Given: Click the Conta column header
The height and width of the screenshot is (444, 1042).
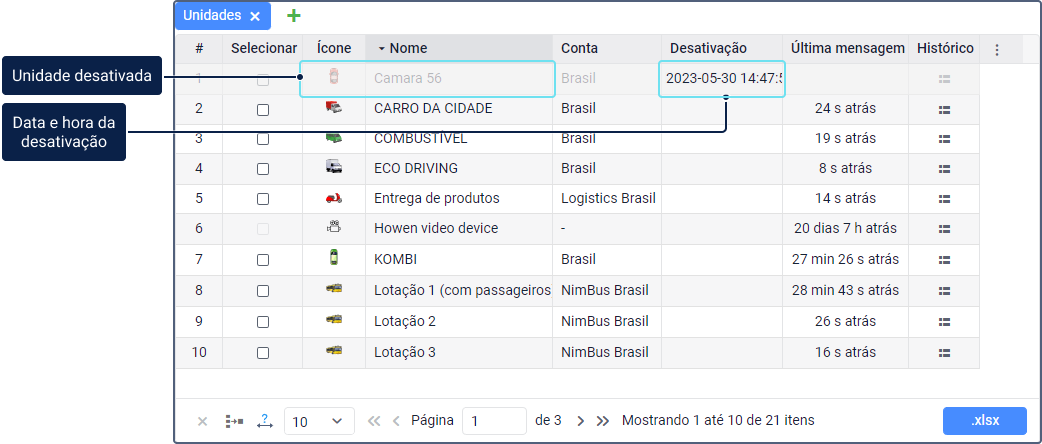Looking at the screenshot, I should (x=580, y=48).
